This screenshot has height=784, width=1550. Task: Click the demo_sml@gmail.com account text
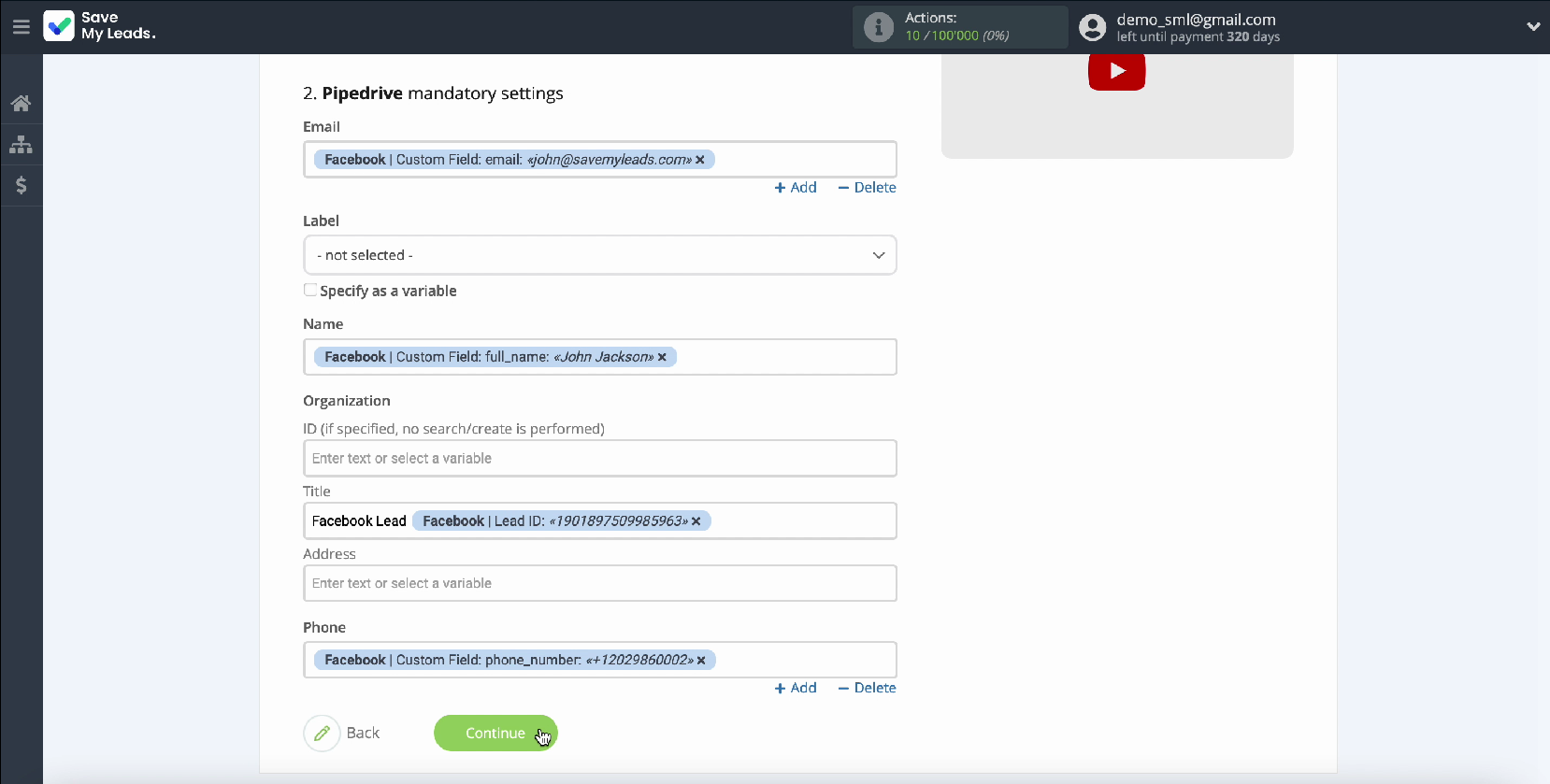point(1196,20)
